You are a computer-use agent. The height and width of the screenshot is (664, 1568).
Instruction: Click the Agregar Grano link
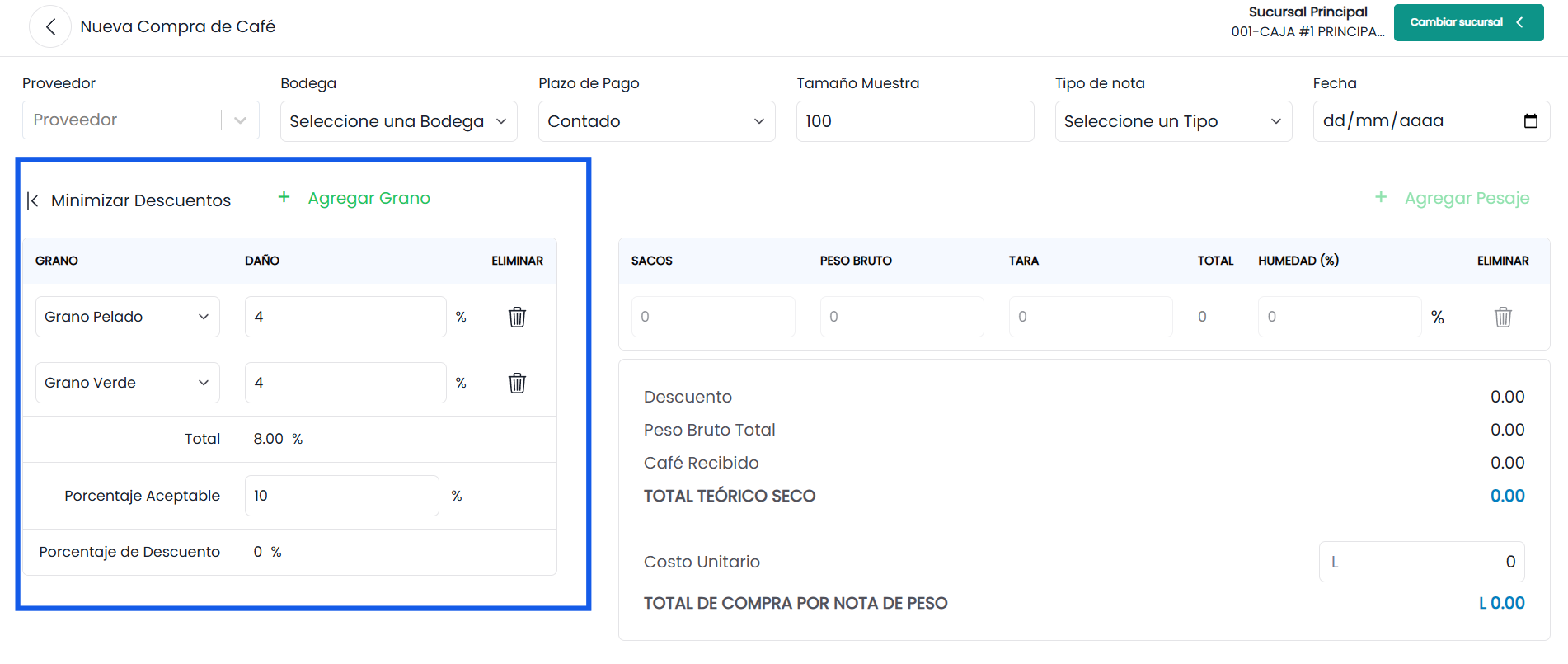pyautogui.click(x=369, y=198)
